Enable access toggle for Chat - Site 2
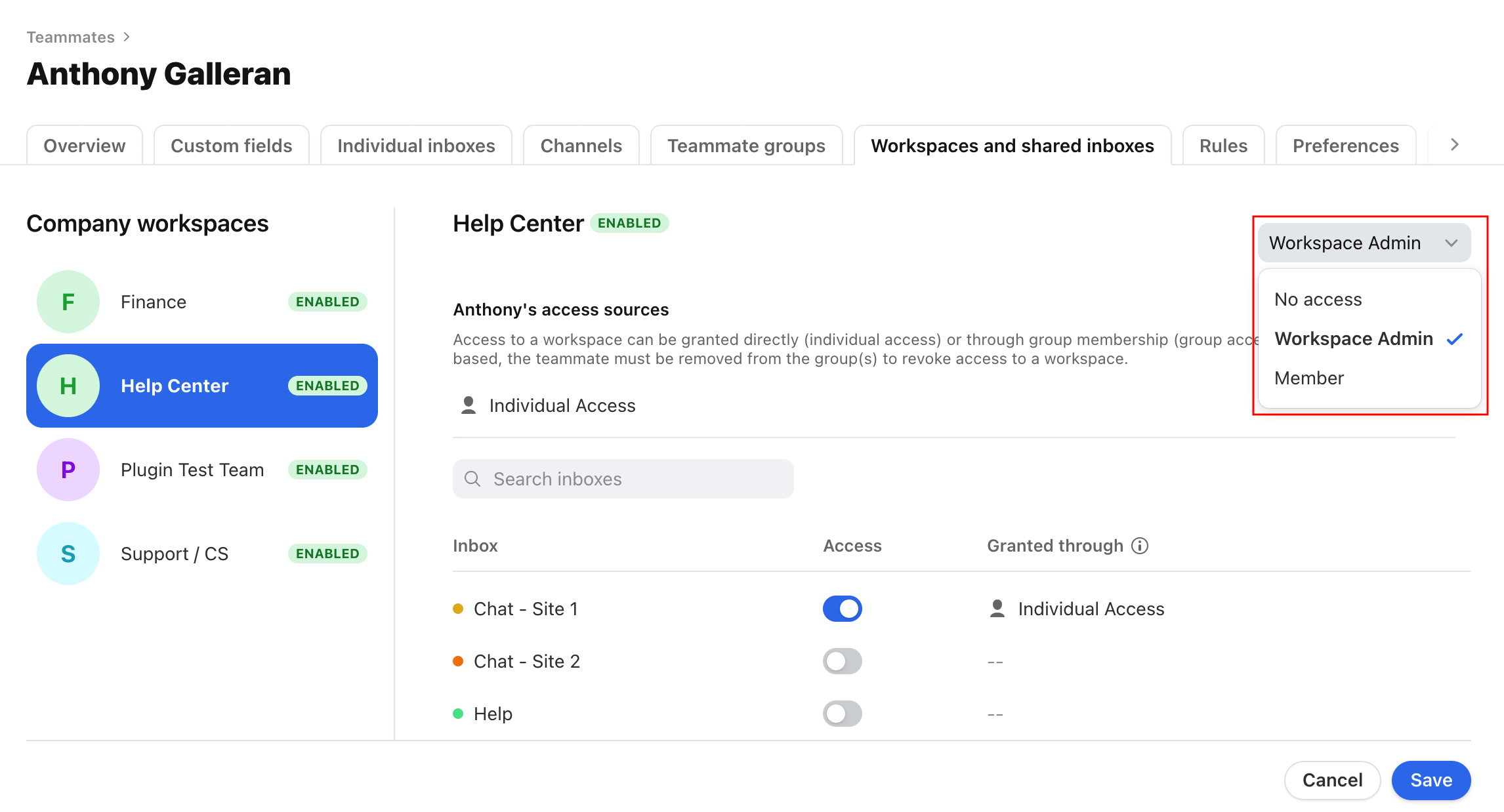This screenshot has height=812, width=1504. [843, 661]
